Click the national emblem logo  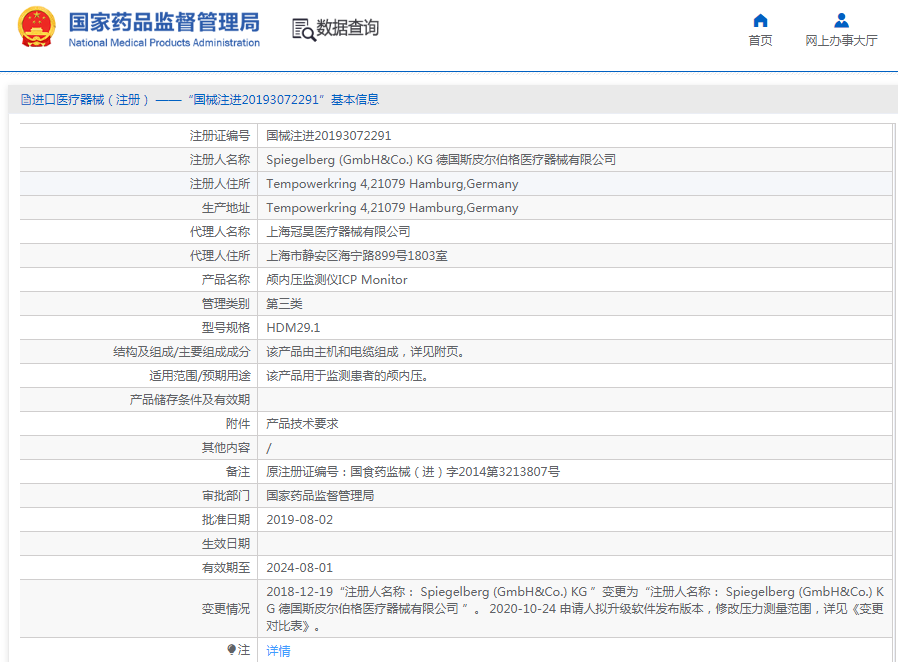coord(37,28)
